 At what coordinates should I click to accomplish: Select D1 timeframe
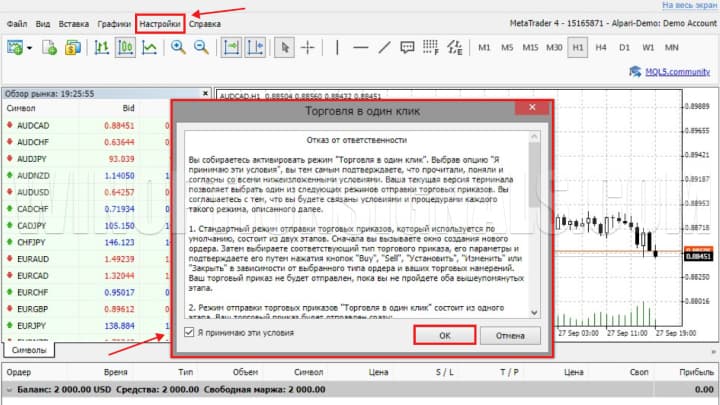point(624,47)
